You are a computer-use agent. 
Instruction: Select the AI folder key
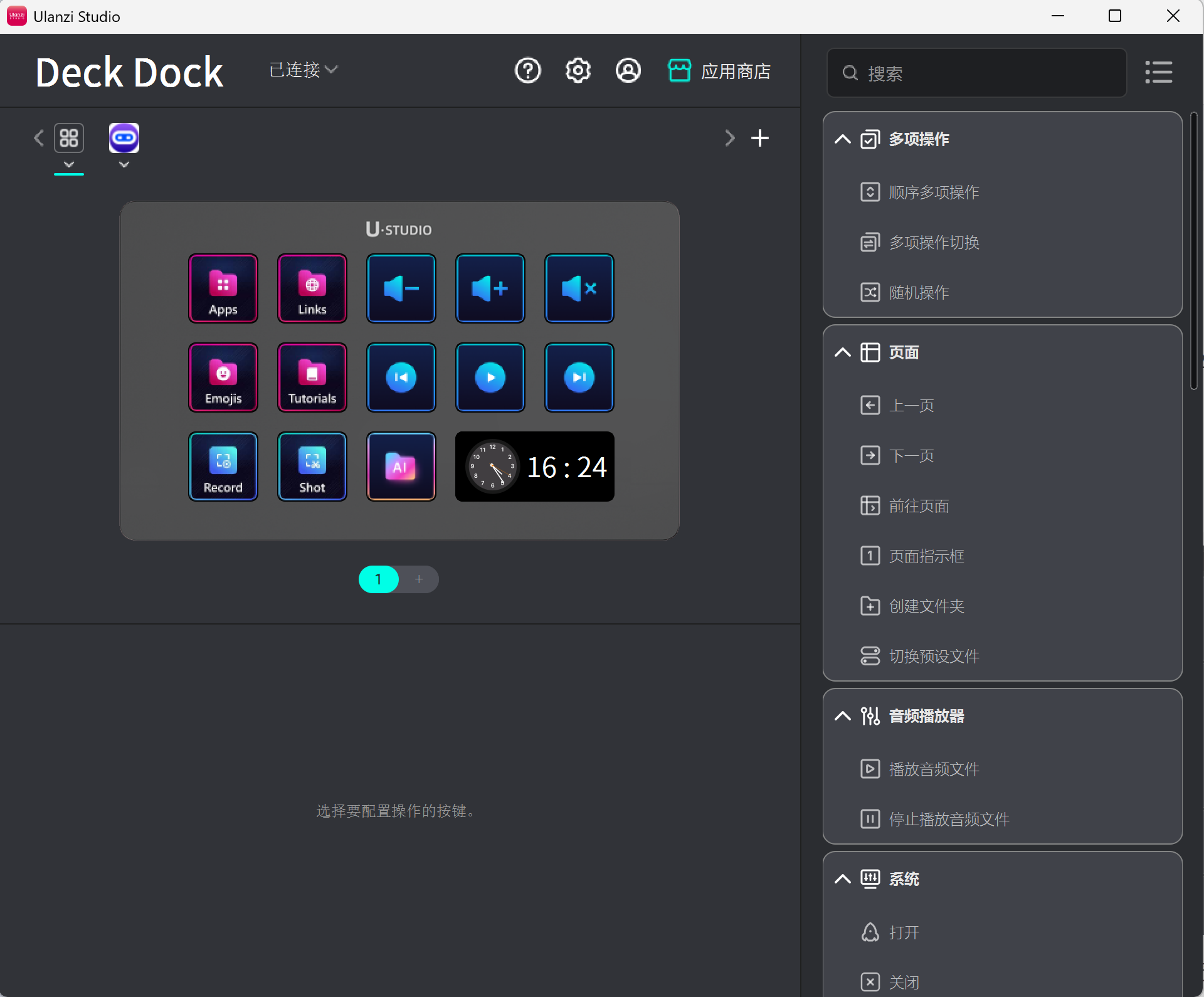[x=401, y=467]
